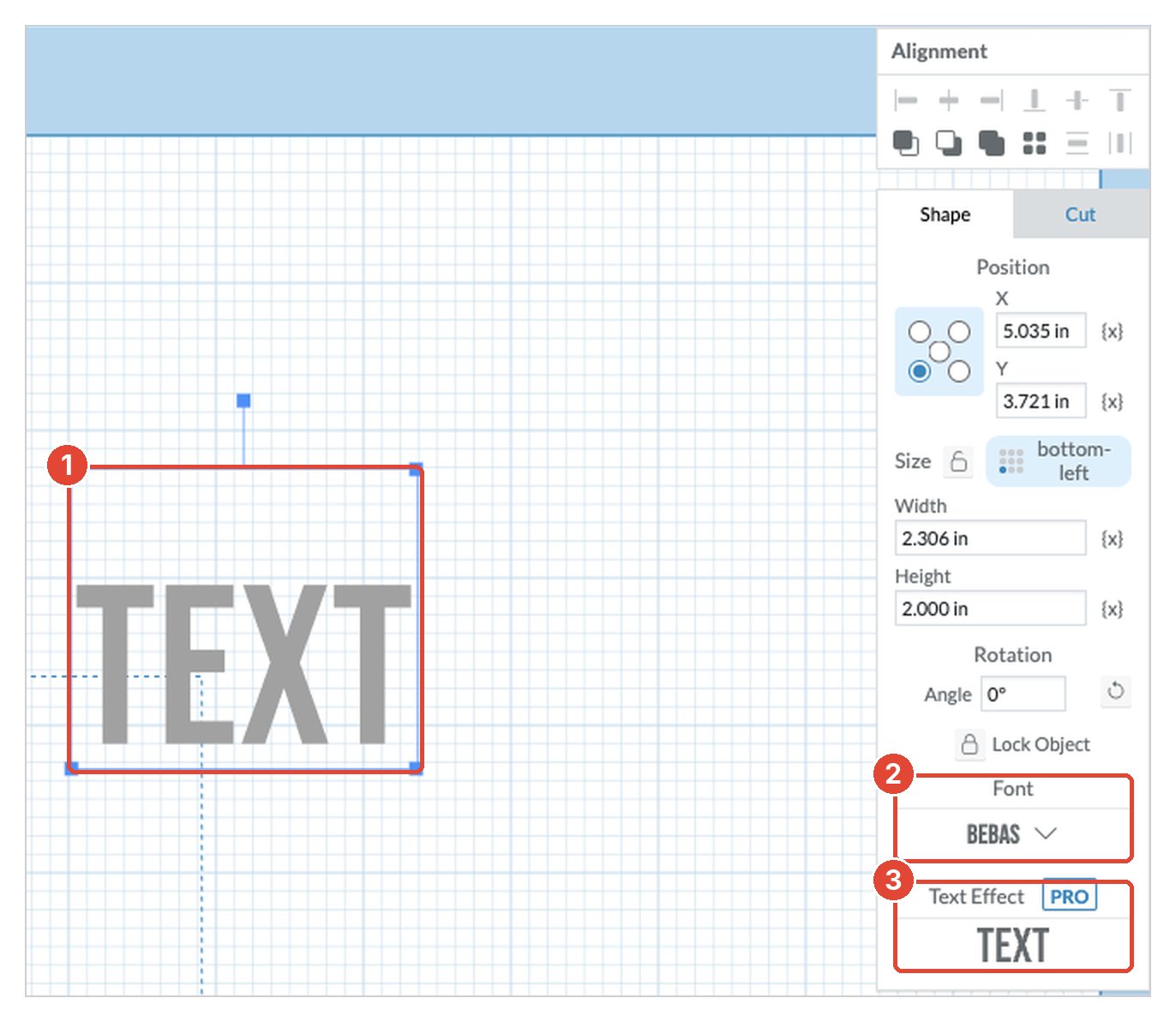Select bottom-left position anchor
This screenshot has width=1176, height=1022.
(919, 371)
